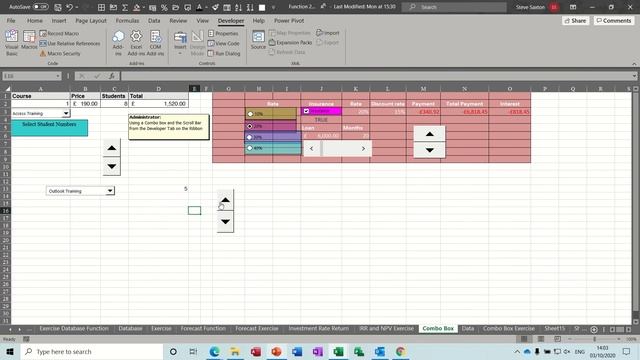The image size is (640, 360).
Task: Switch to the Page Layout tab
Action: 91,20
